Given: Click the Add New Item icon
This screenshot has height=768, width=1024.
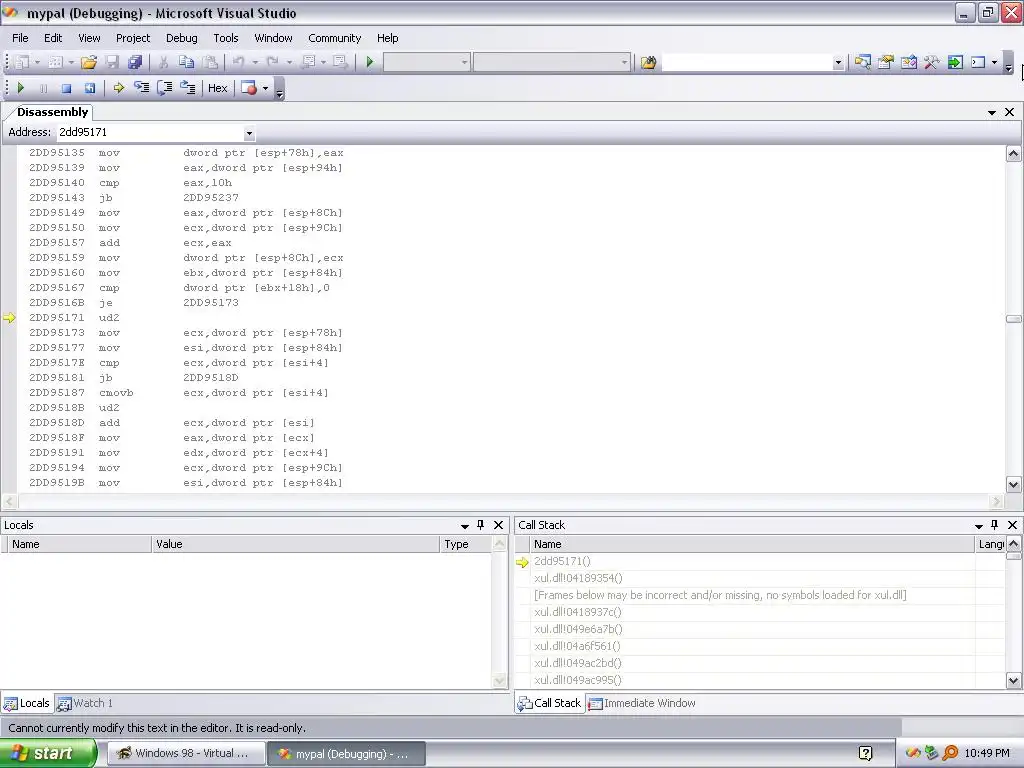Looking at the screenshot, I should 56,62.
